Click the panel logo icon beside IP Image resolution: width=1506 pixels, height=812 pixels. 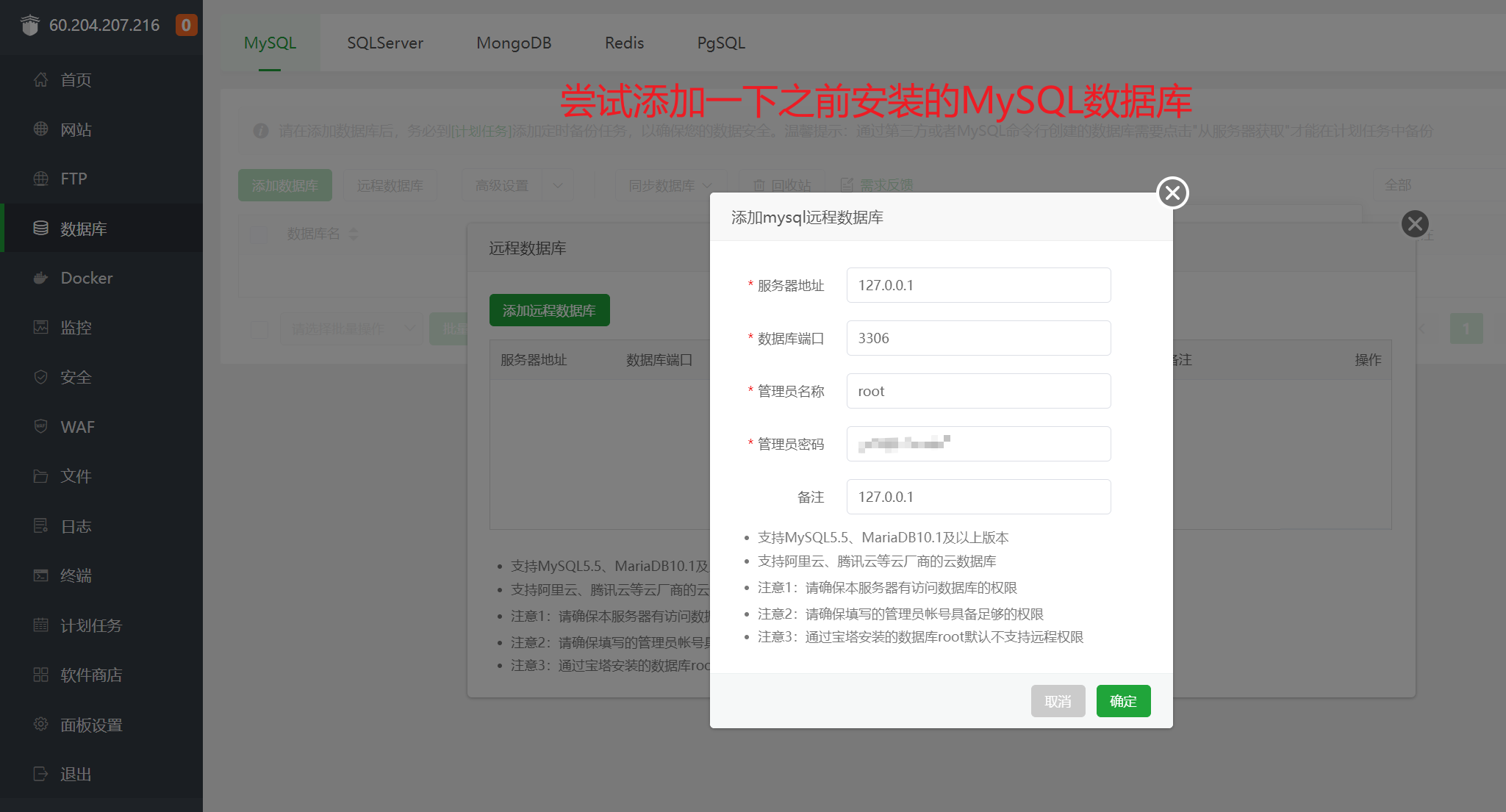(x=30, y=25)
